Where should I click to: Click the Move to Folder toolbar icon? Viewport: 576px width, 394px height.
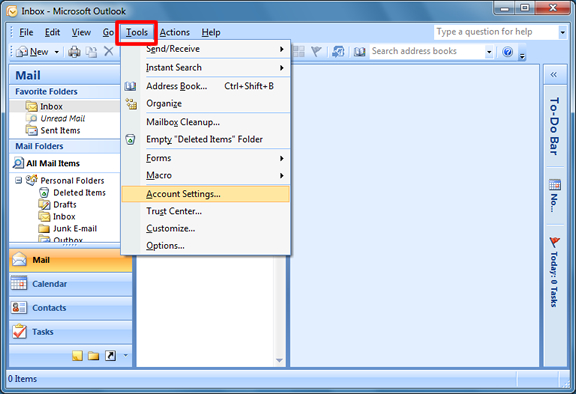(91, 52)
